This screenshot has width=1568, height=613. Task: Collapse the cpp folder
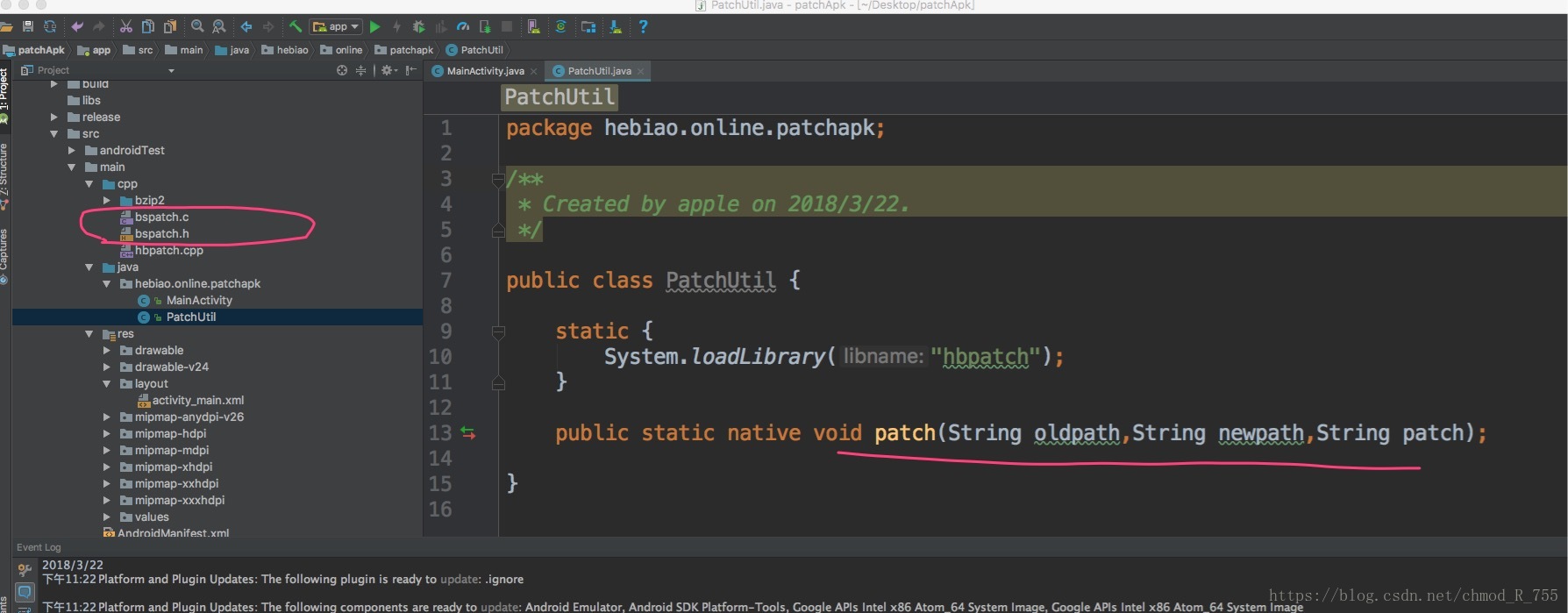[89, 183]
